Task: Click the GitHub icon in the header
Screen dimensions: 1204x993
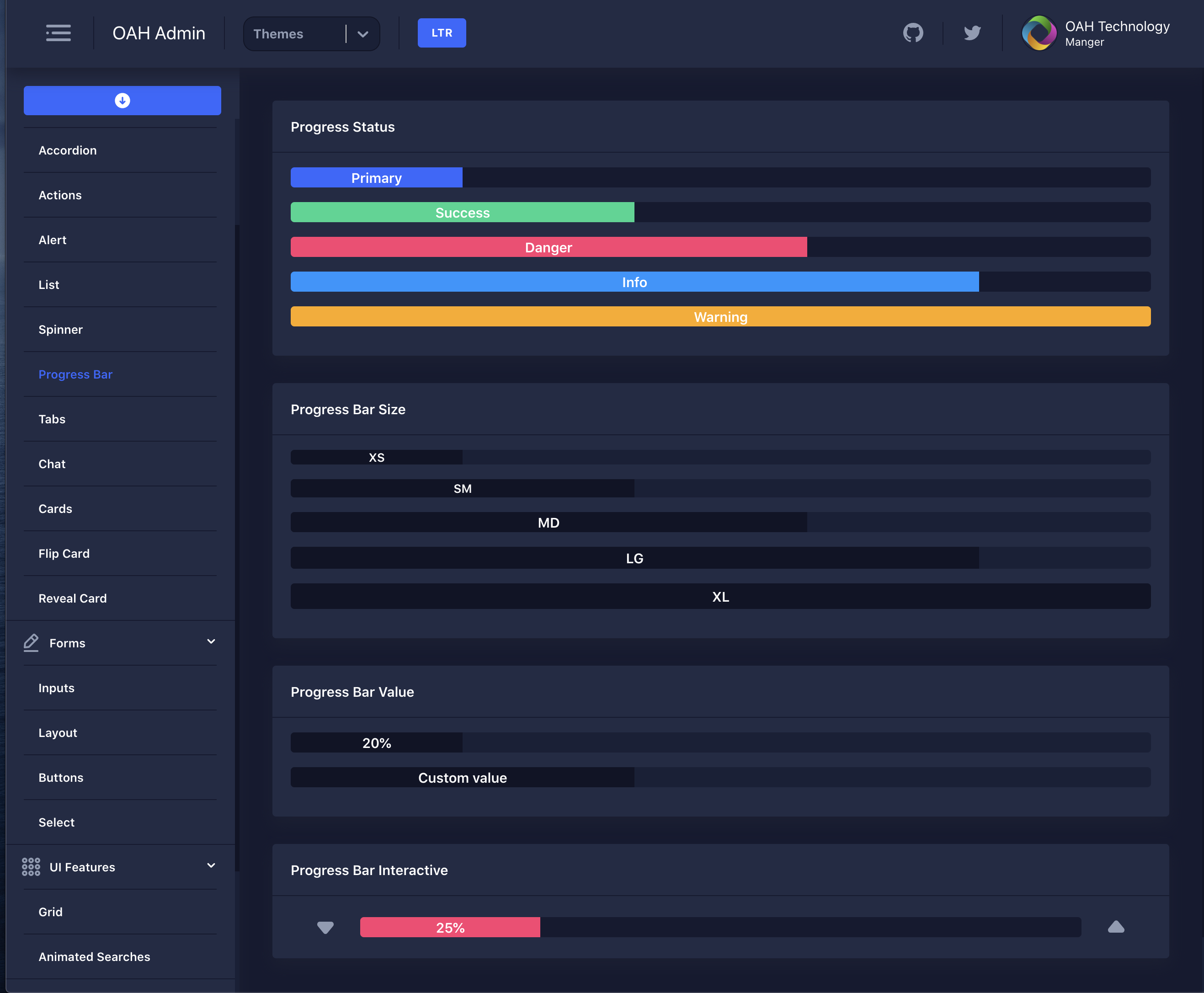Action: (913, 32)
